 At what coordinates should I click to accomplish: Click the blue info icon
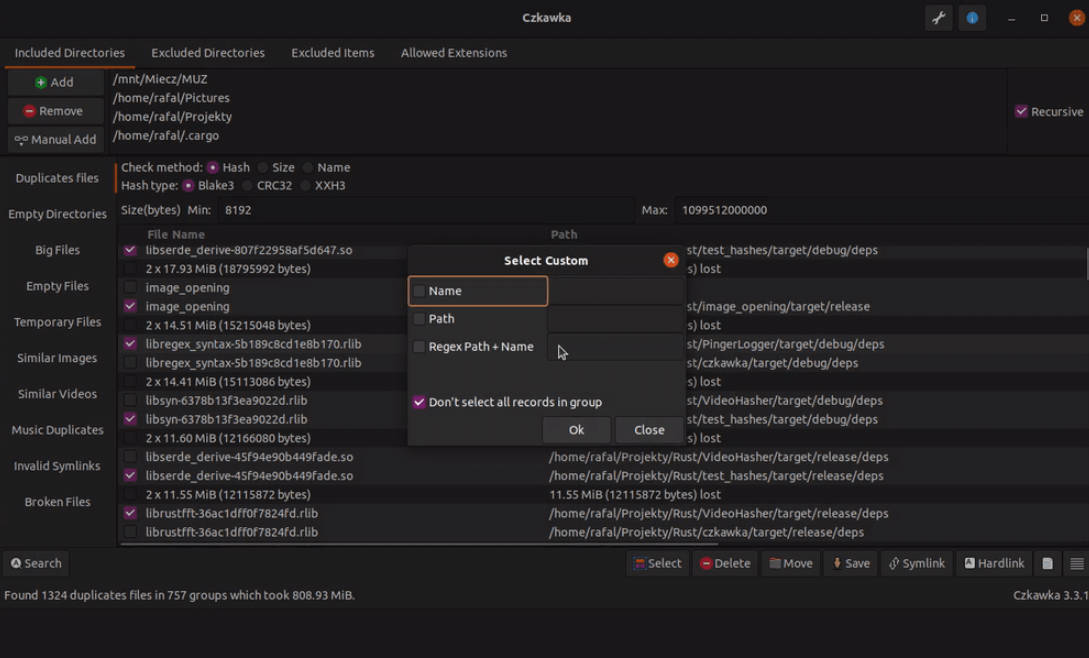click(x=972, y=18)
